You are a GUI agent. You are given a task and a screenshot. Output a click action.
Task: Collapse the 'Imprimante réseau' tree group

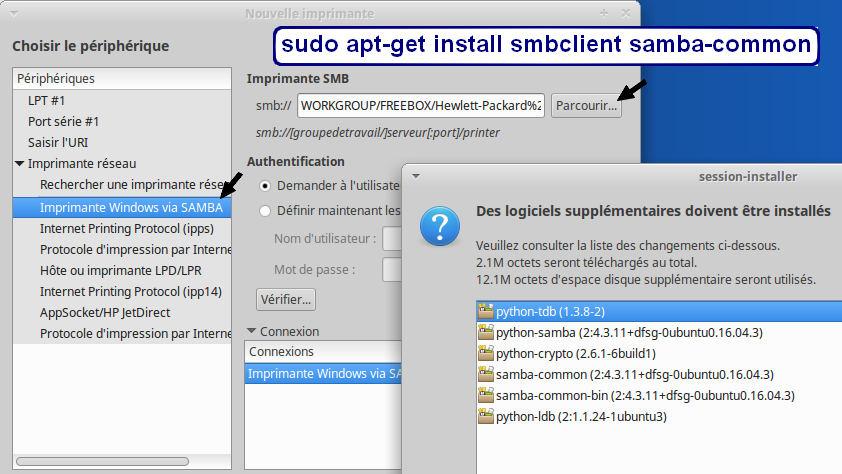[x=20, y=163]
